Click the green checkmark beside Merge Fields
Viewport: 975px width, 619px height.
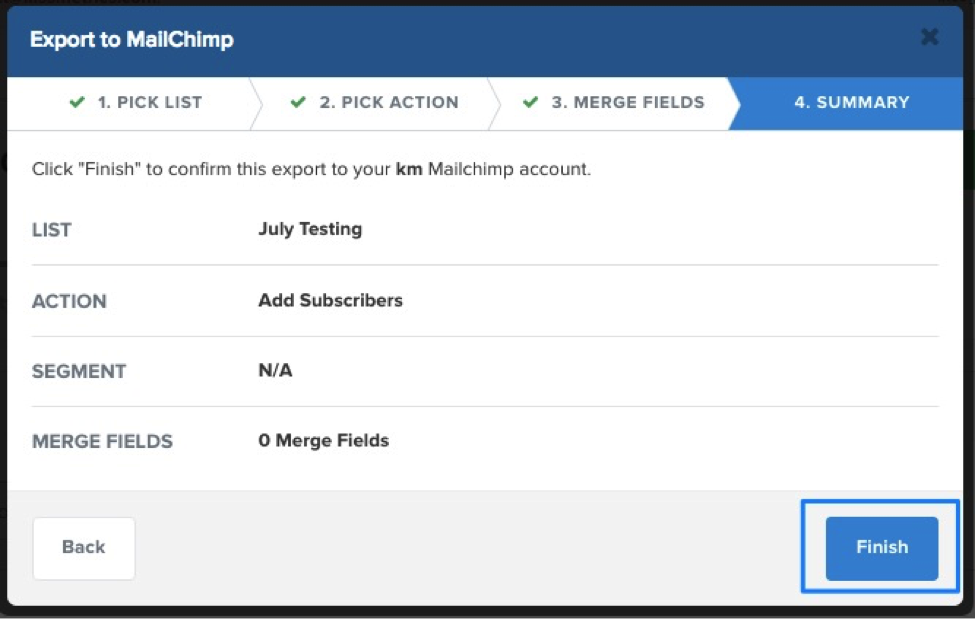530,102
